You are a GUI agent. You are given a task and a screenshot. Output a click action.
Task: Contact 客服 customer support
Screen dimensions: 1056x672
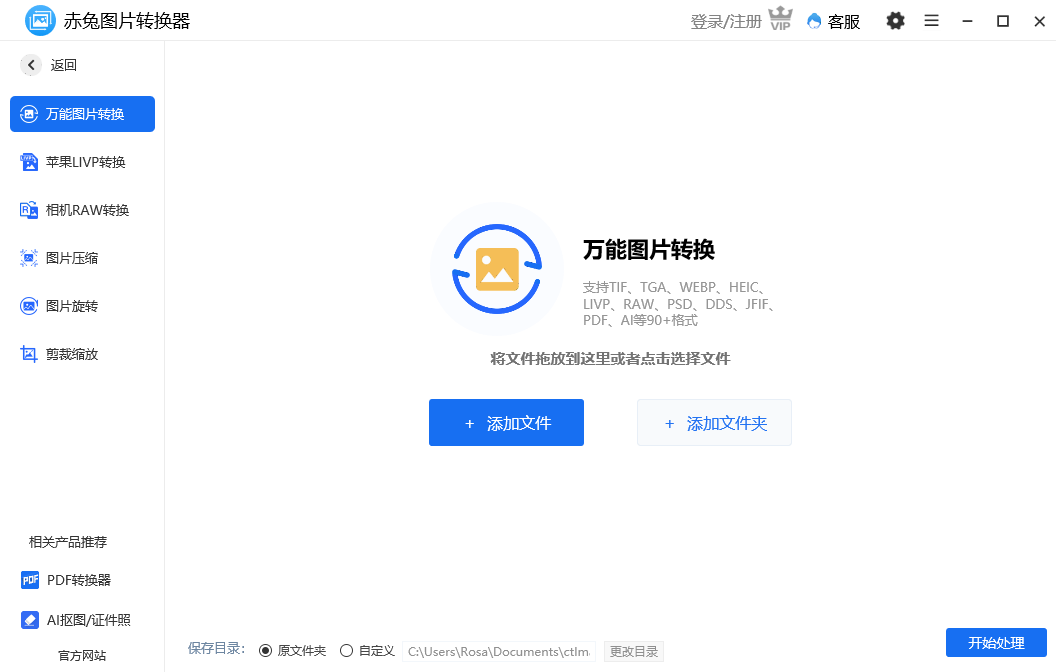click(833, 20)
